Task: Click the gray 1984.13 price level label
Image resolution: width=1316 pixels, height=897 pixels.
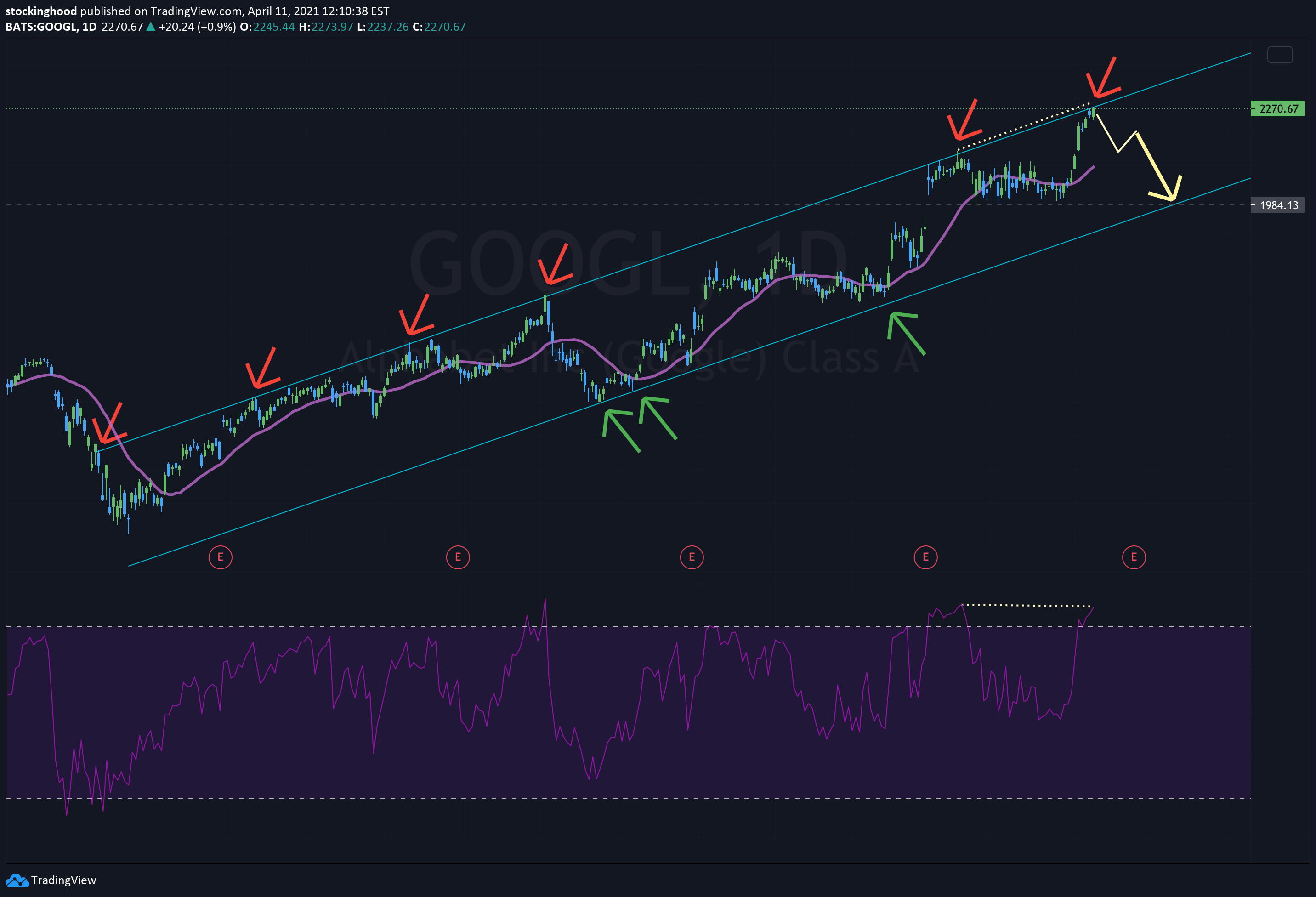Action: [x=1277, y=205]
